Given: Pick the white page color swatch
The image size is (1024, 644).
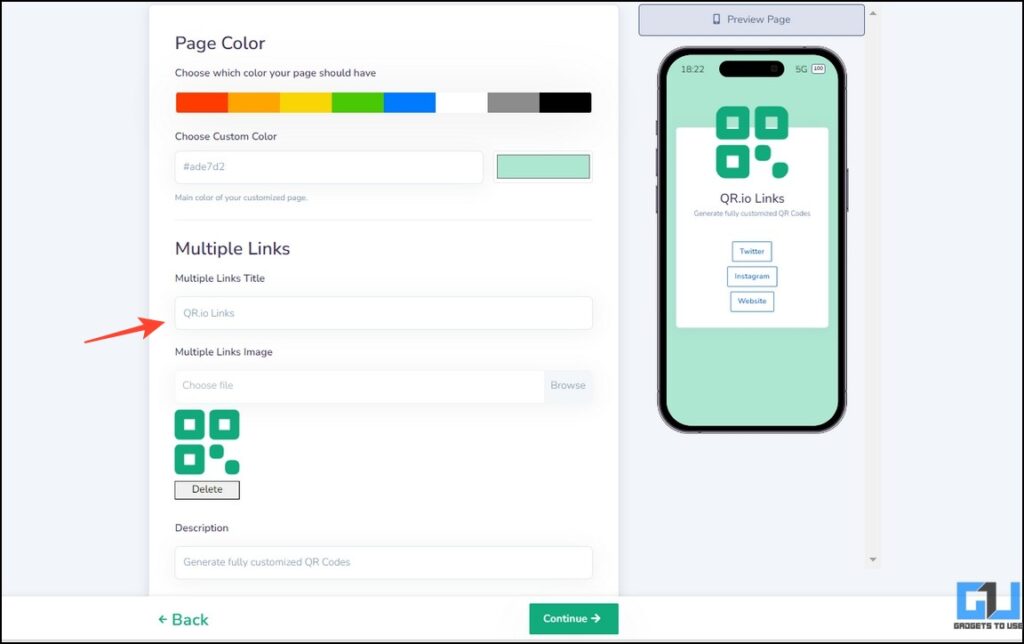Looking at the screenshot, I should click(462, 103).
